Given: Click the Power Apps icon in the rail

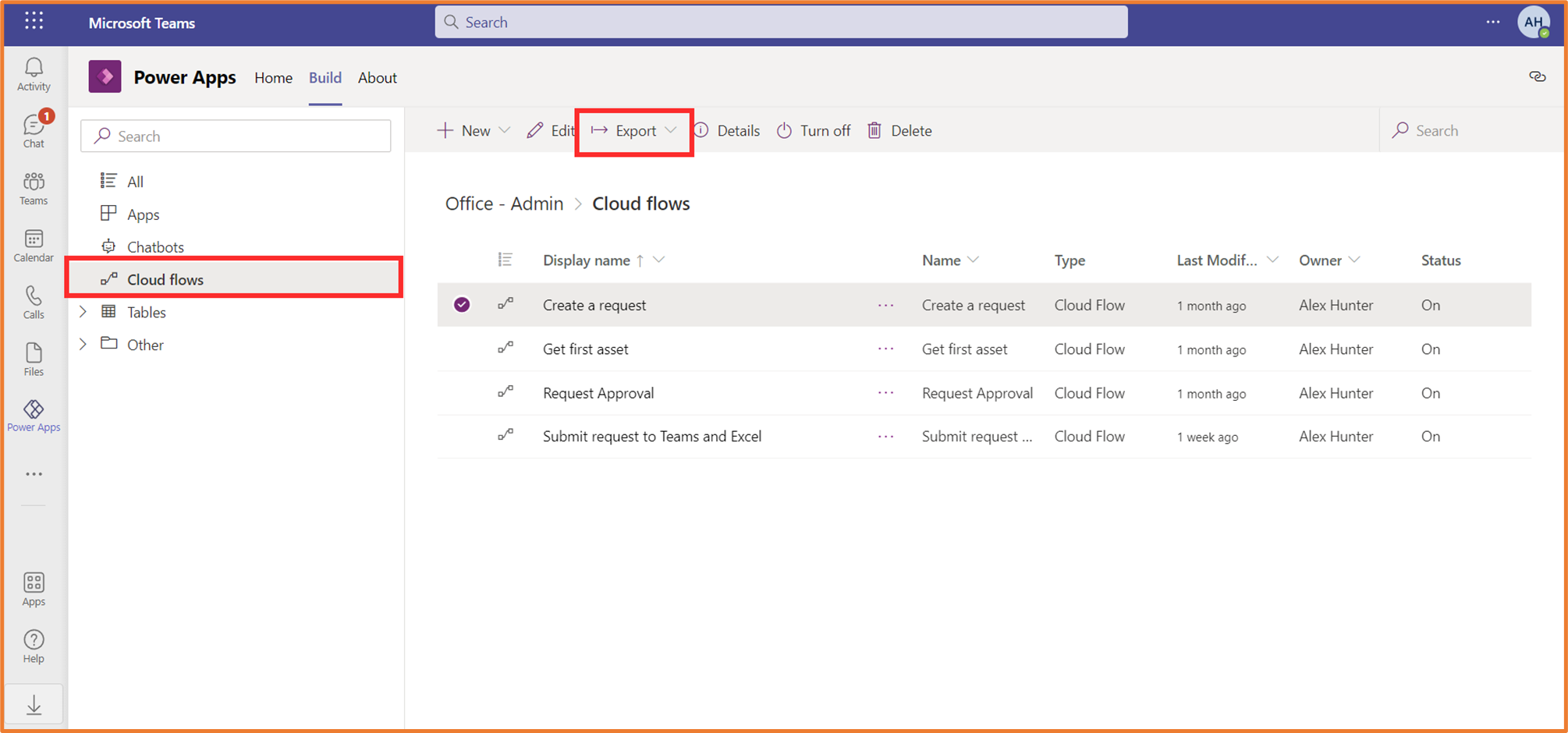Looking at the screenshot, I should click(x=33, y=411).
